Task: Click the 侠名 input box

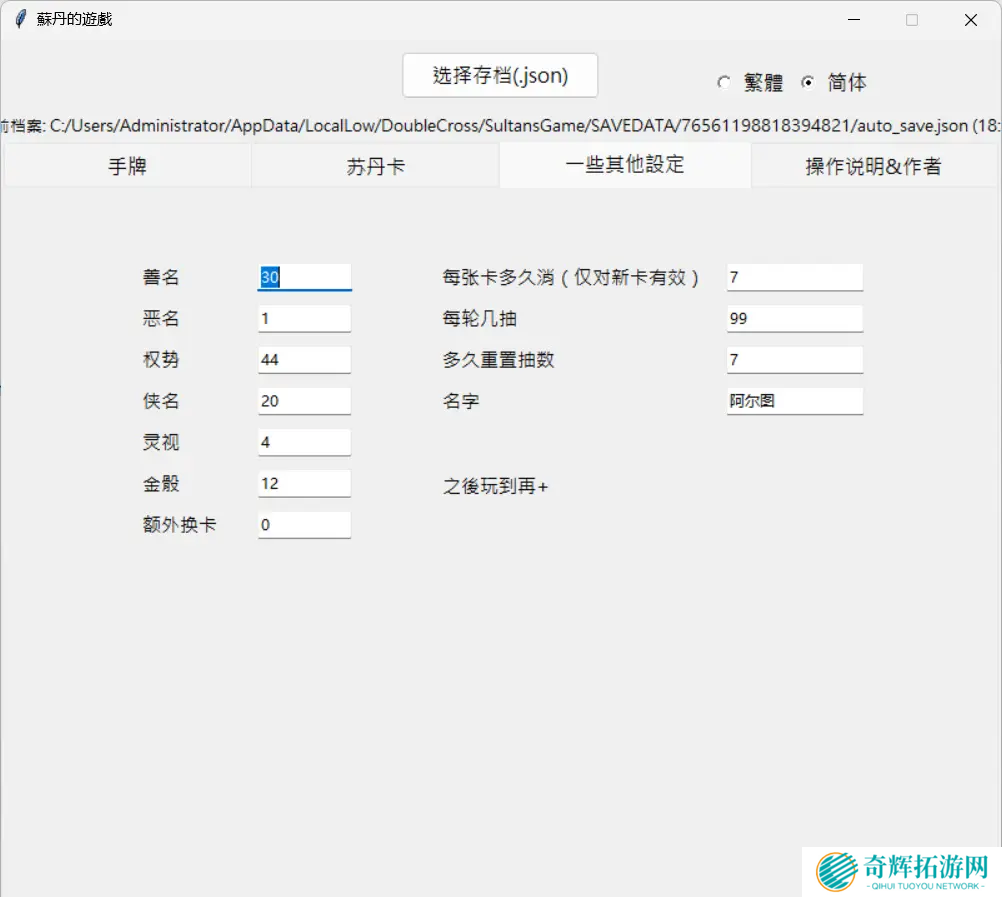Action: (x=304, y=401)
